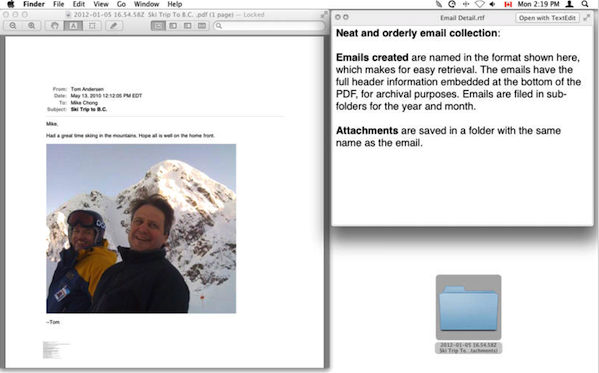Click the Preview window title text
The image size is (599, 373).
[x=168, y=15]
